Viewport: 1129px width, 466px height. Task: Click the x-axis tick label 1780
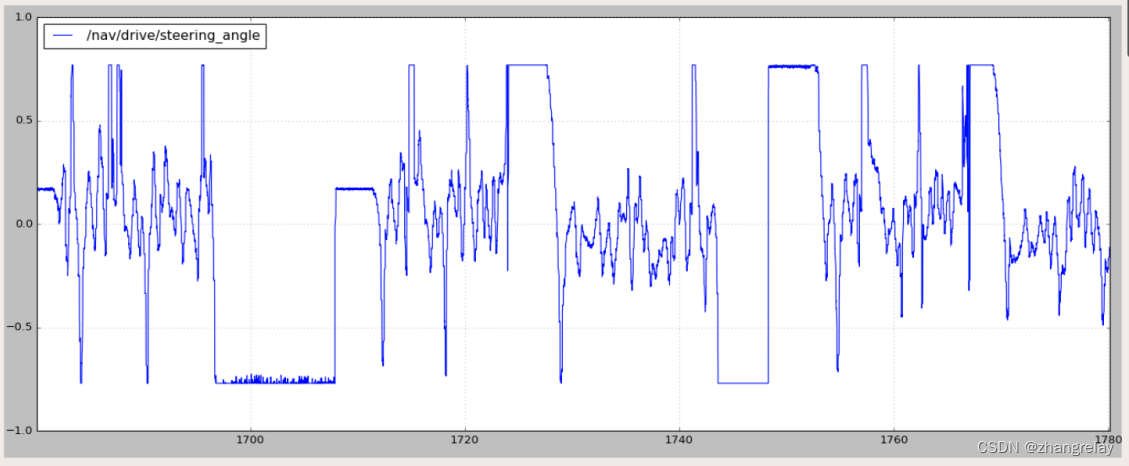pyautogui.click(x=1108, y=440)
